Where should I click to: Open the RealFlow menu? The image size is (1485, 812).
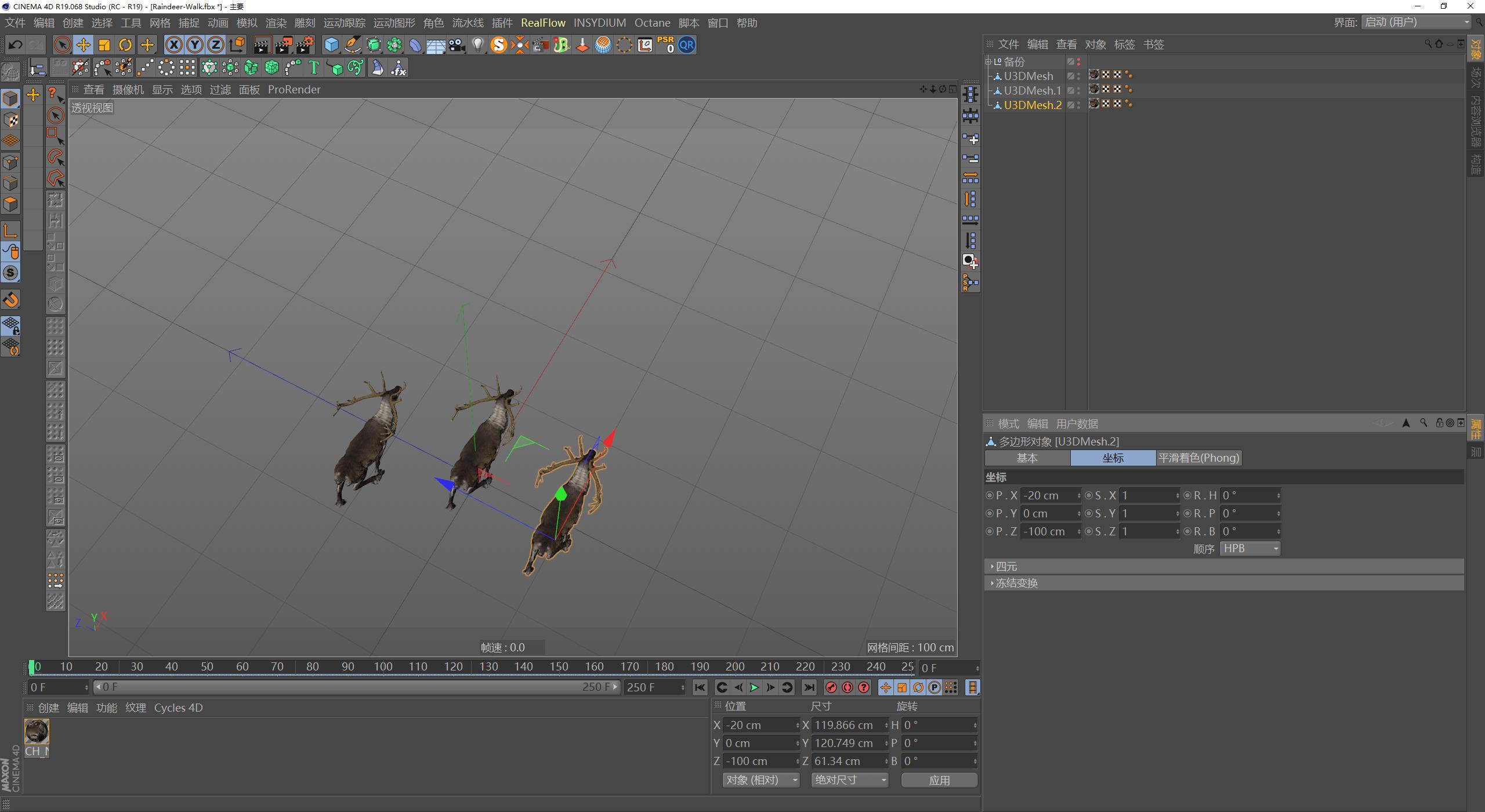[x=543, y=23]
